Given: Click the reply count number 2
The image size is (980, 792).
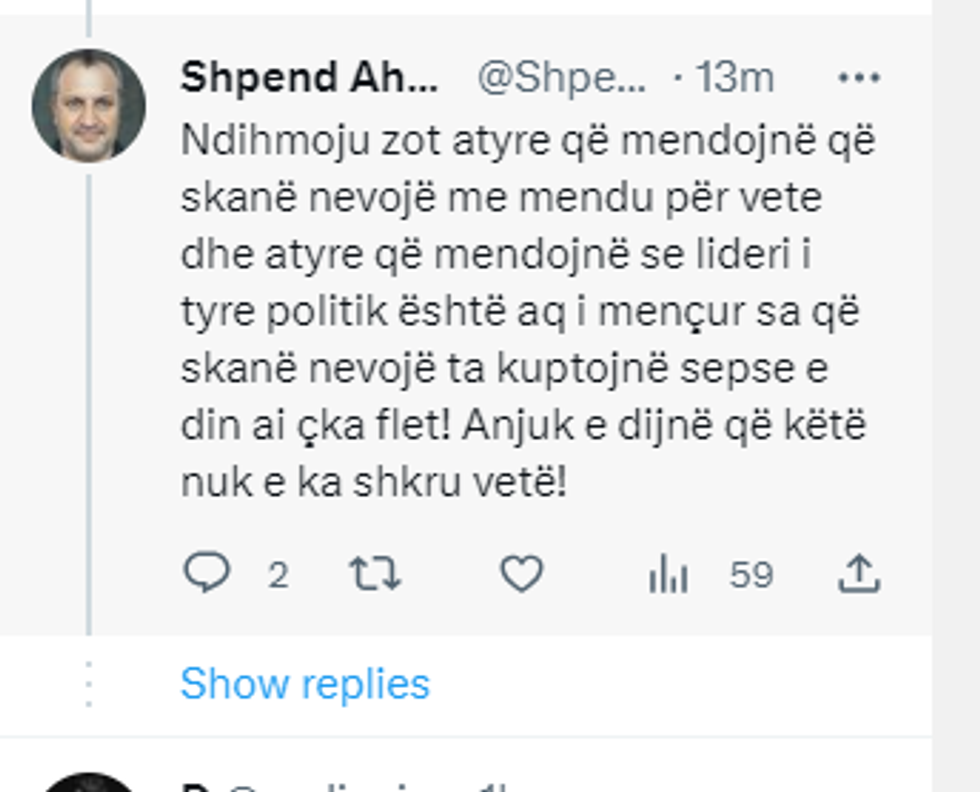Looking at the screenshot, I should coord(278,575).
